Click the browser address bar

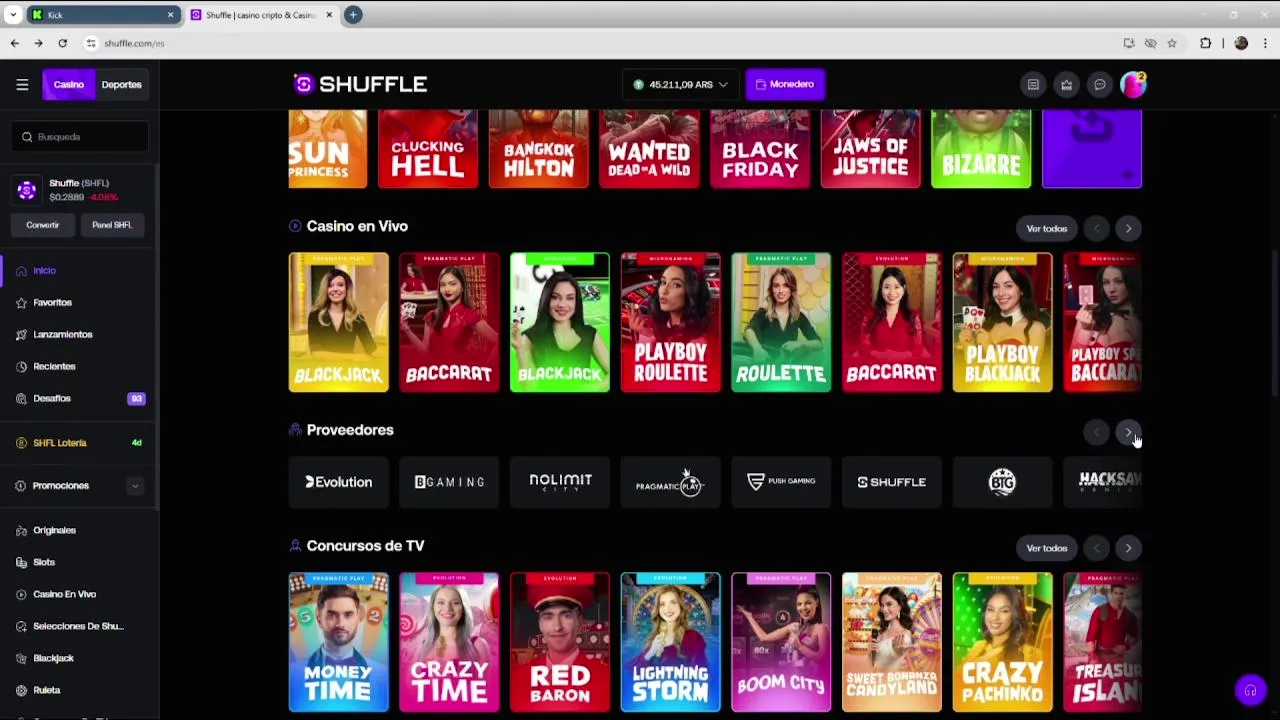(x=600, y=43)
